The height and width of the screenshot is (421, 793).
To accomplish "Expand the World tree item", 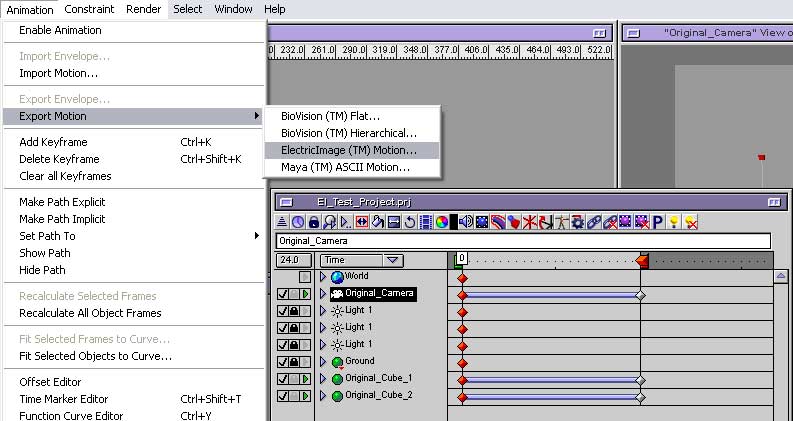I will tap(323, 277).
